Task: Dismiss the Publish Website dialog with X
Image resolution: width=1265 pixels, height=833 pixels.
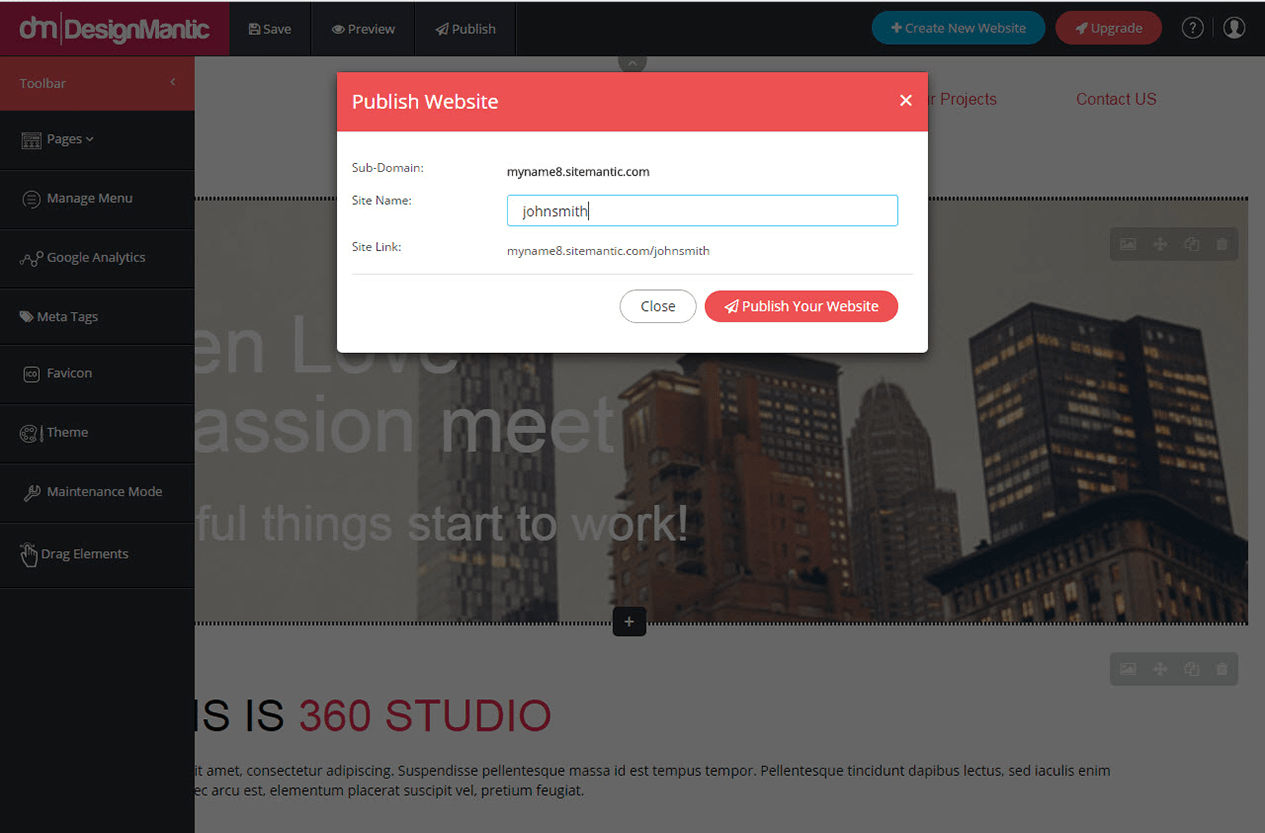Action: click(905, 100)
